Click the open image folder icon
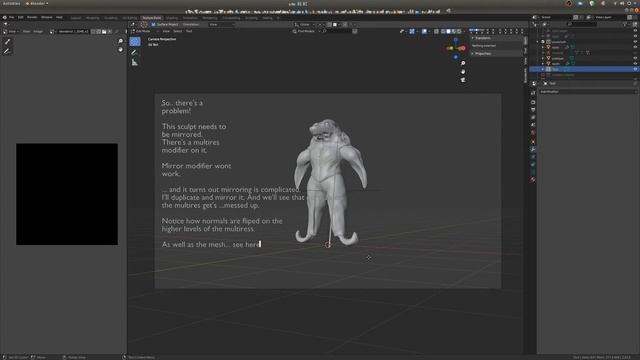 pos(104,31)
